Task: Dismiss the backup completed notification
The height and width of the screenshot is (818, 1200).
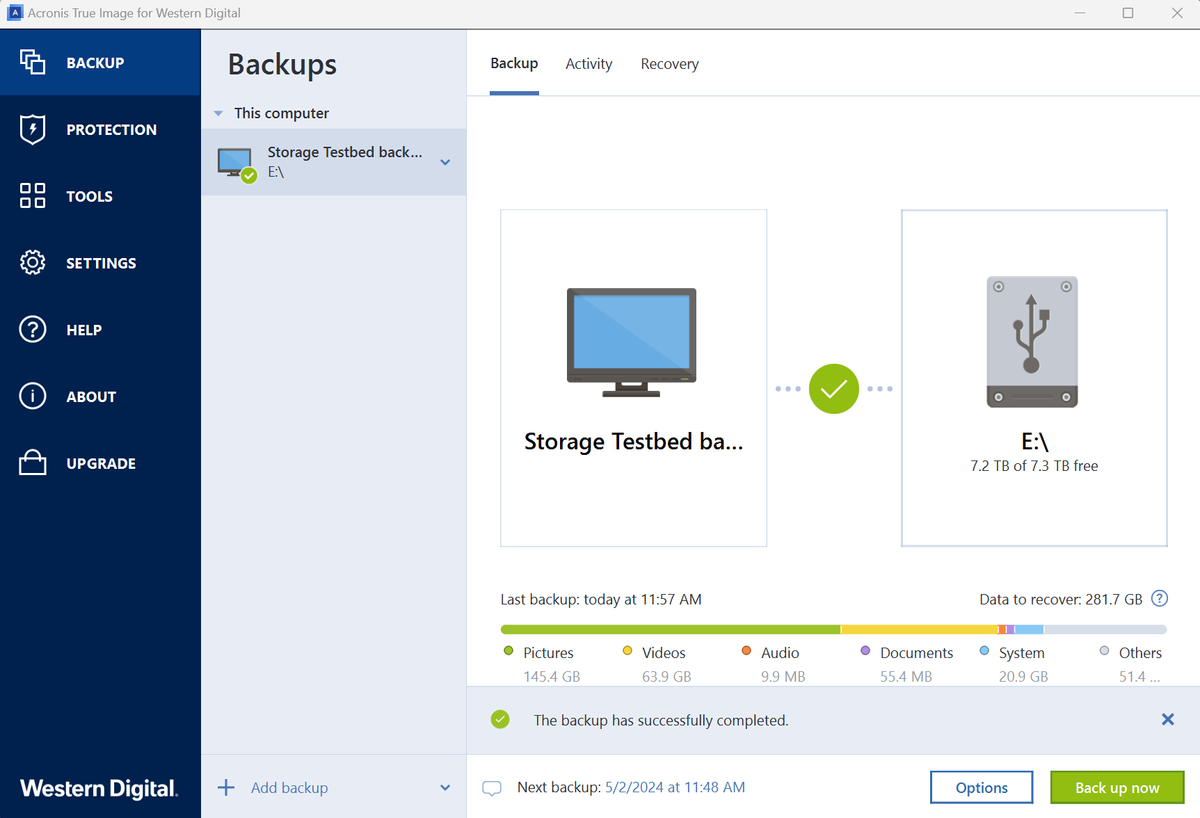Action: 1167,719
